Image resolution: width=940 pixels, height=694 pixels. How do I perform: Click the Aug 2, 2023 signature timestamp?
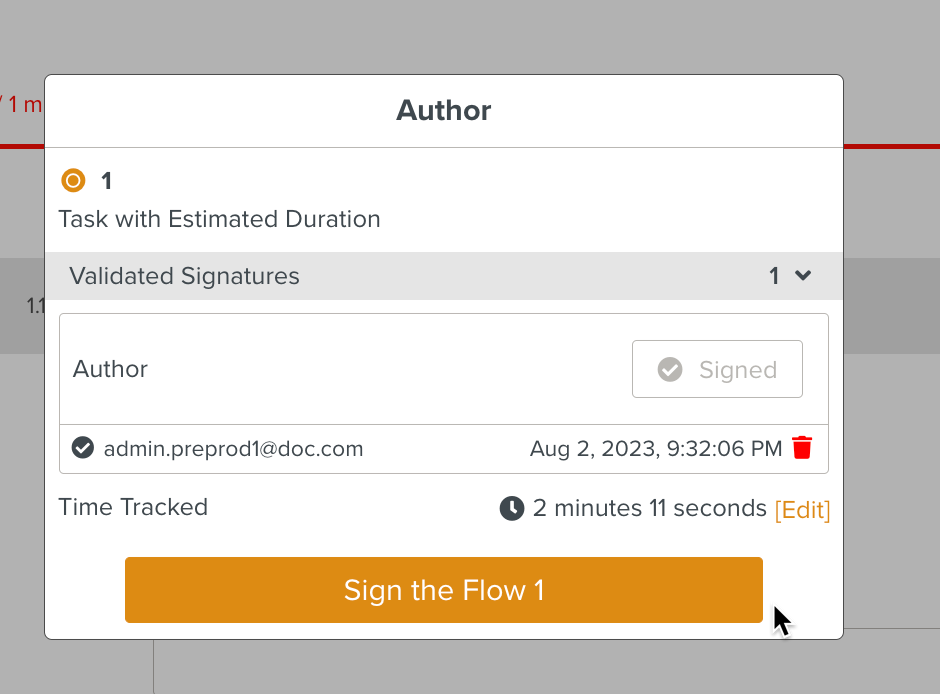coord(655,449)
